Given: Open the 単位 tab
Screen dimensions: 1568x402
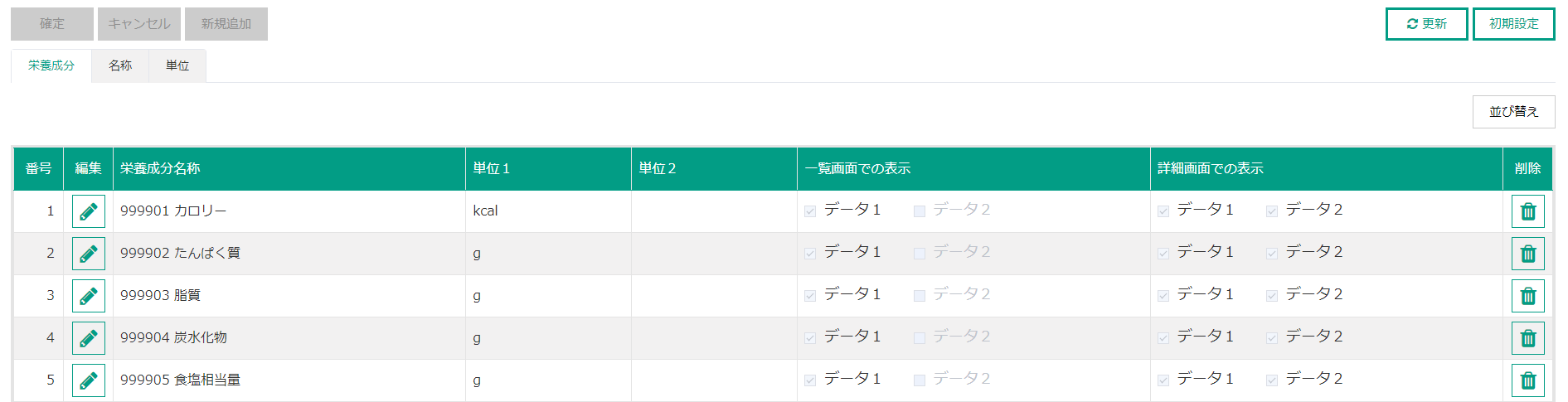Looking at the screenshot, I should pos(177,65).
